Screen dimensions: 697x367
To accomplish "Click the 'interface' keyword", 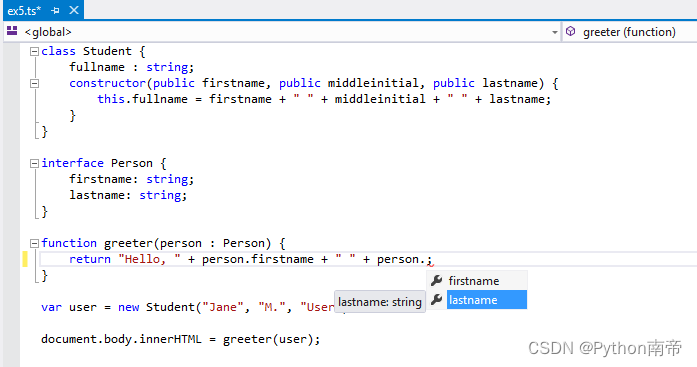I will pos(72,163).
